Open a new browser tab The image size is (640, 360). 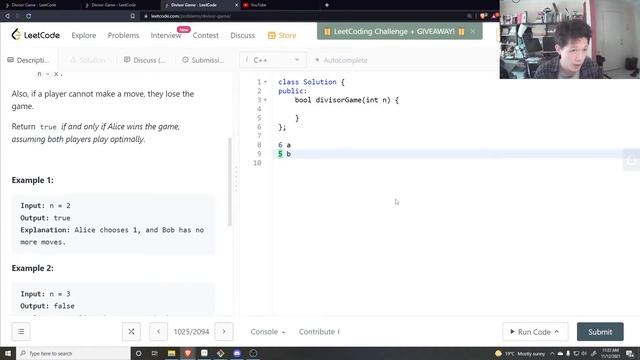[x=327, y=5]
